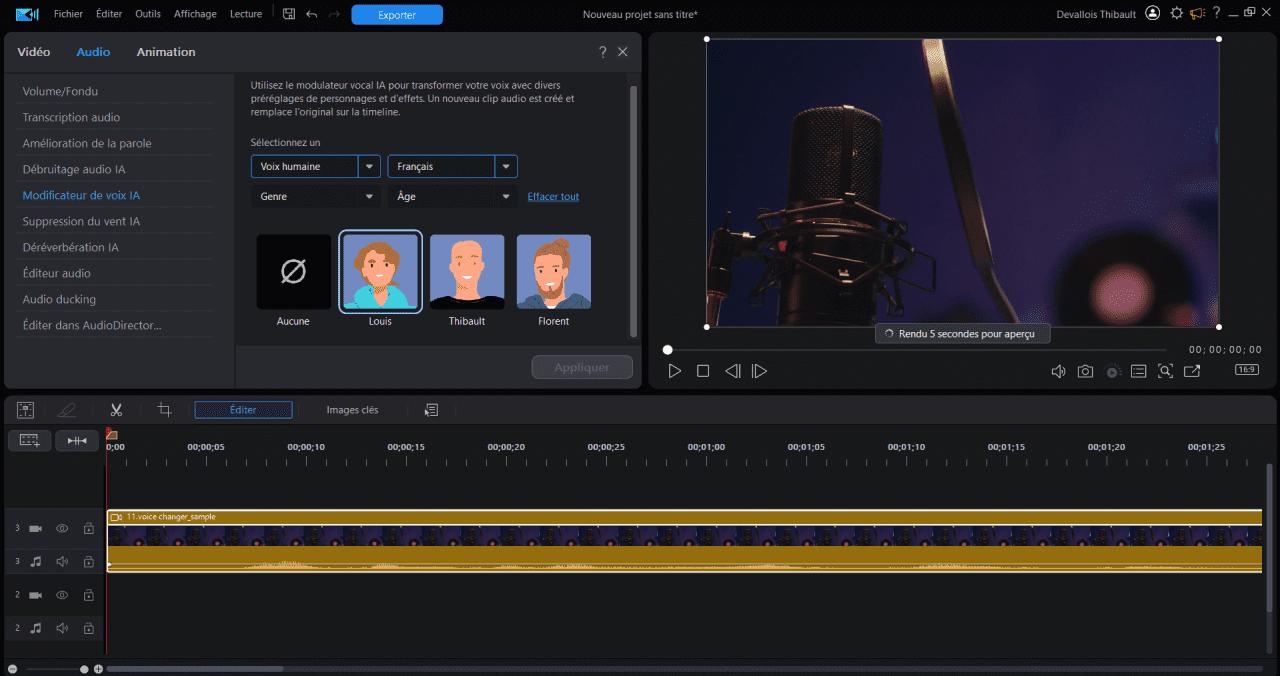Open the settings gear icon in title bar
Viewport: 1280px width, 676px height.
pos(1176,14)
